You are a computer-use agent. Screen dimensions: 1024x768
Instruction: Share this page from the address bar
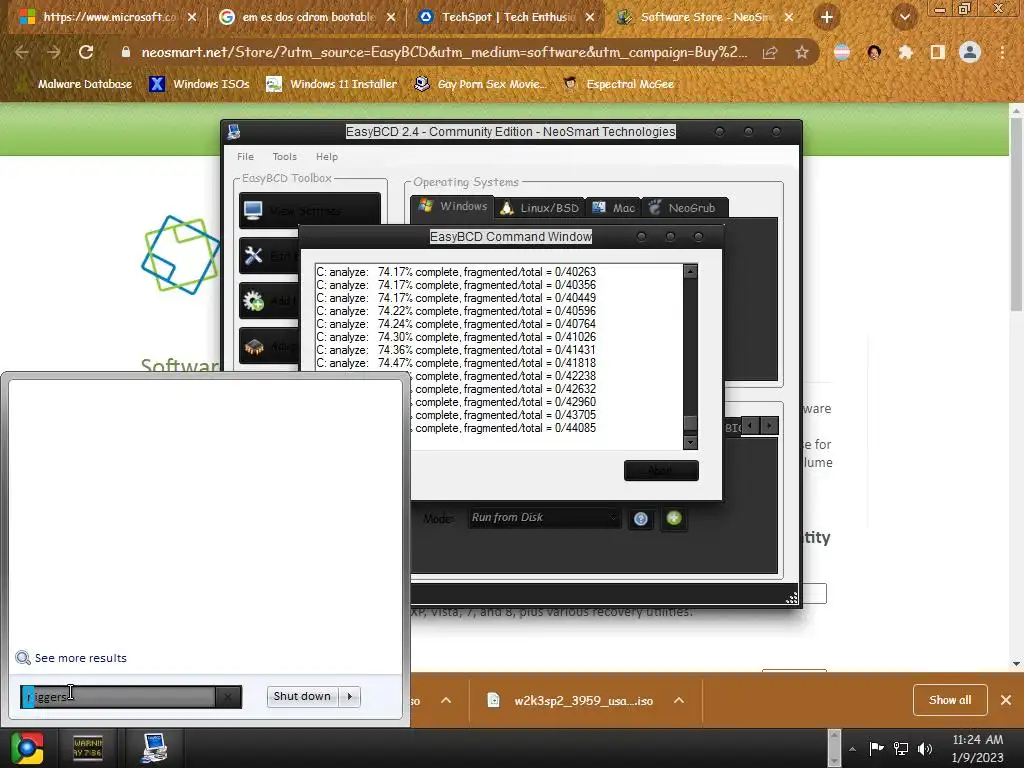click(770, 52)
